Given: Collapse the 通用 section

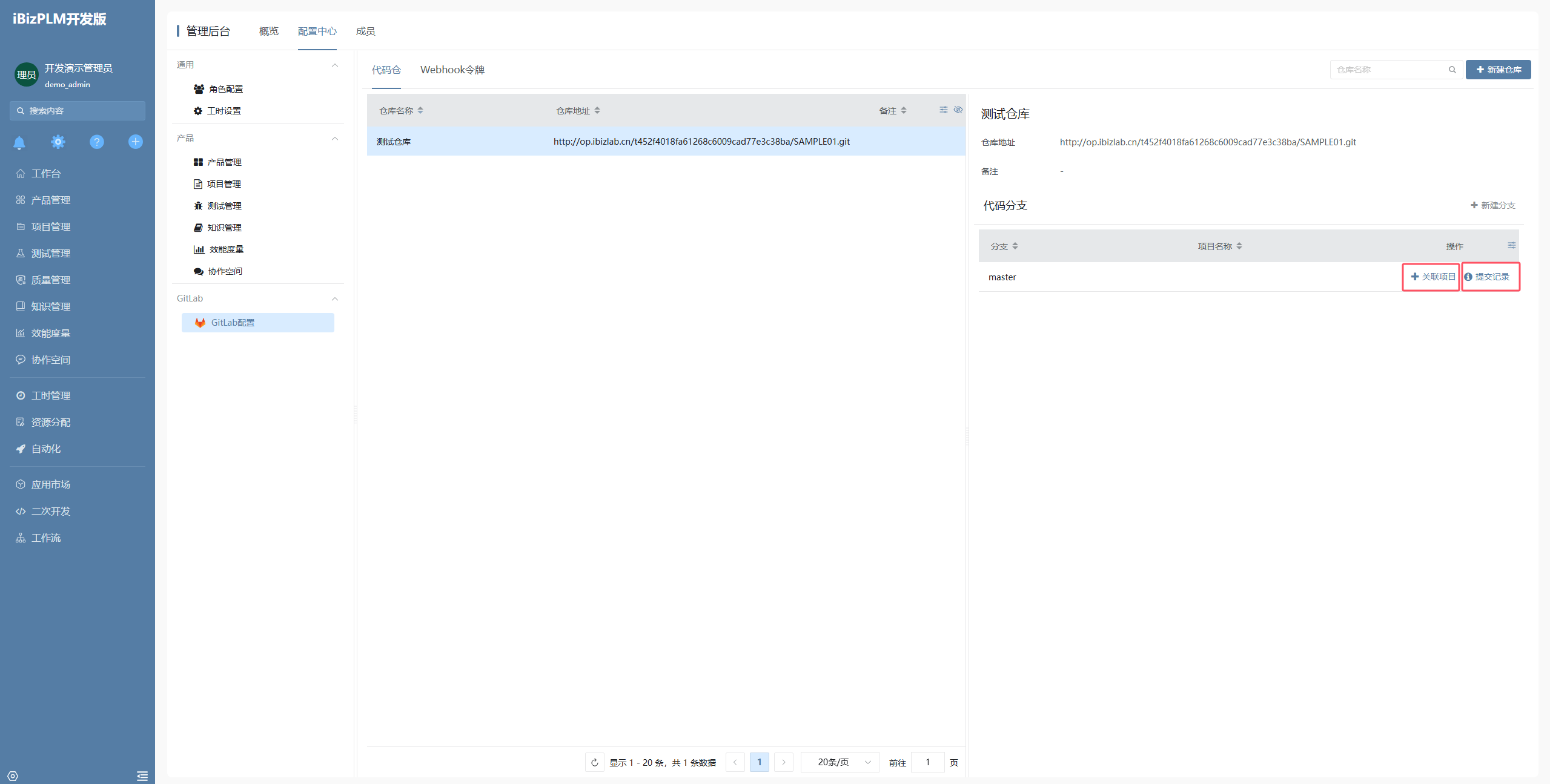Looking at the screenshot, I should pos(335,65).
